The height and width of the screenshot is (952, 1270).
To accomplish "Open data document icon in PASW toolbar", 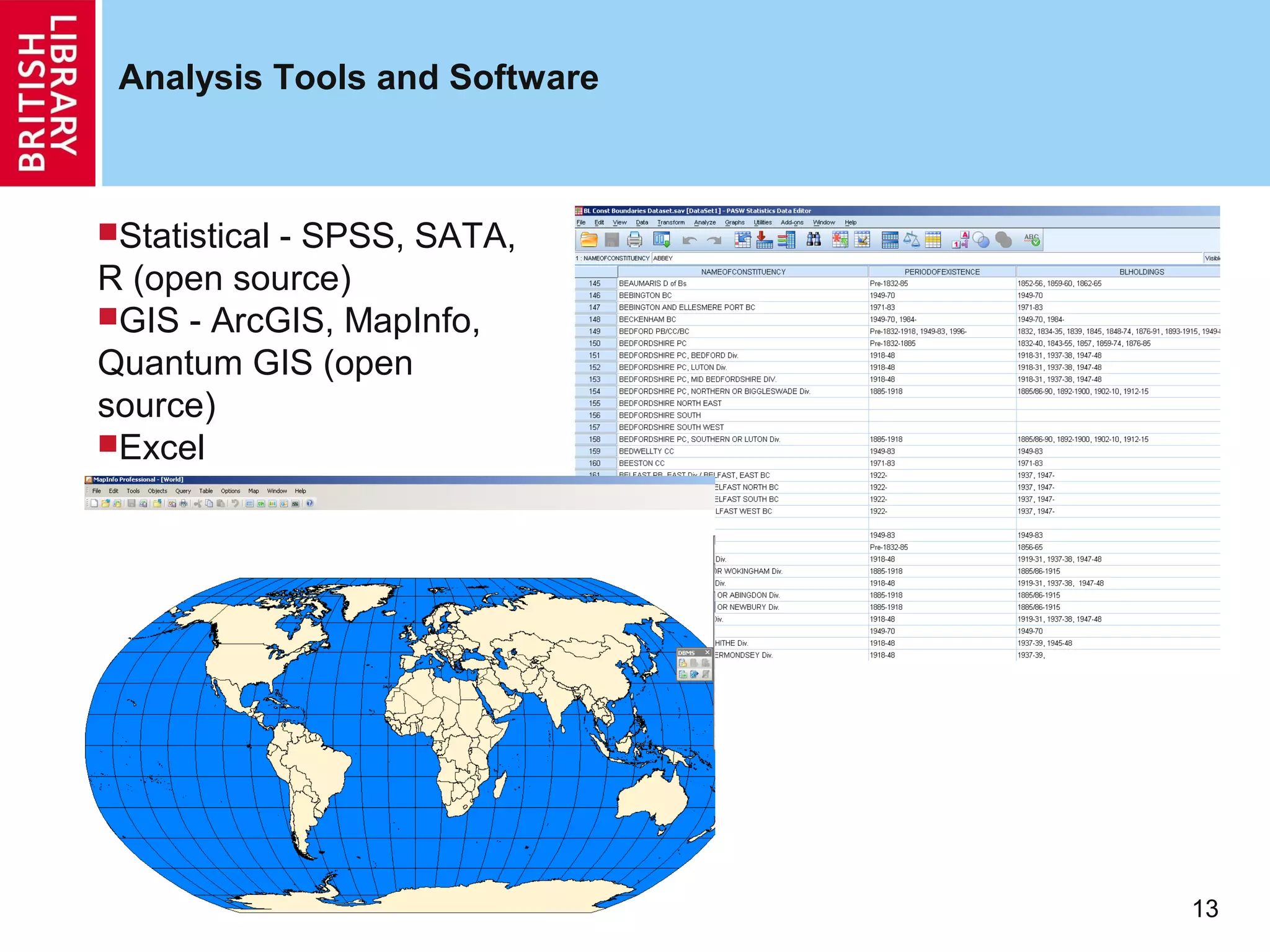I will click(588, 240).
